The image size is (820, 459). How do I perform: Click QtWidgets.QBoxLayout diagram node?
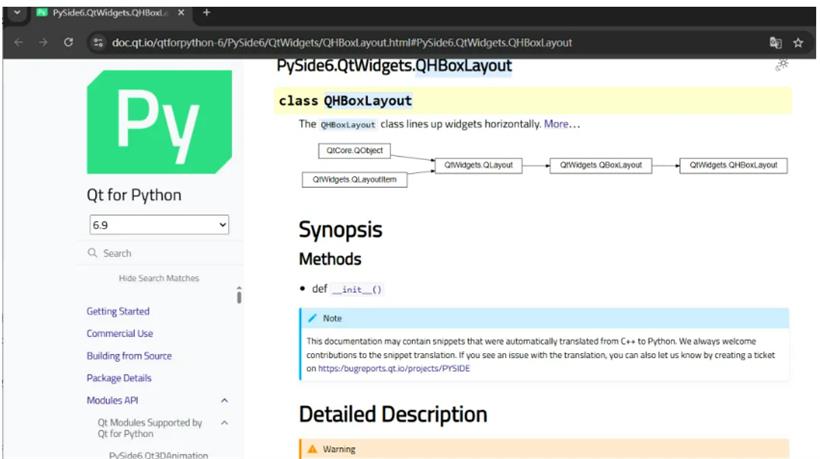click(601, 165)
